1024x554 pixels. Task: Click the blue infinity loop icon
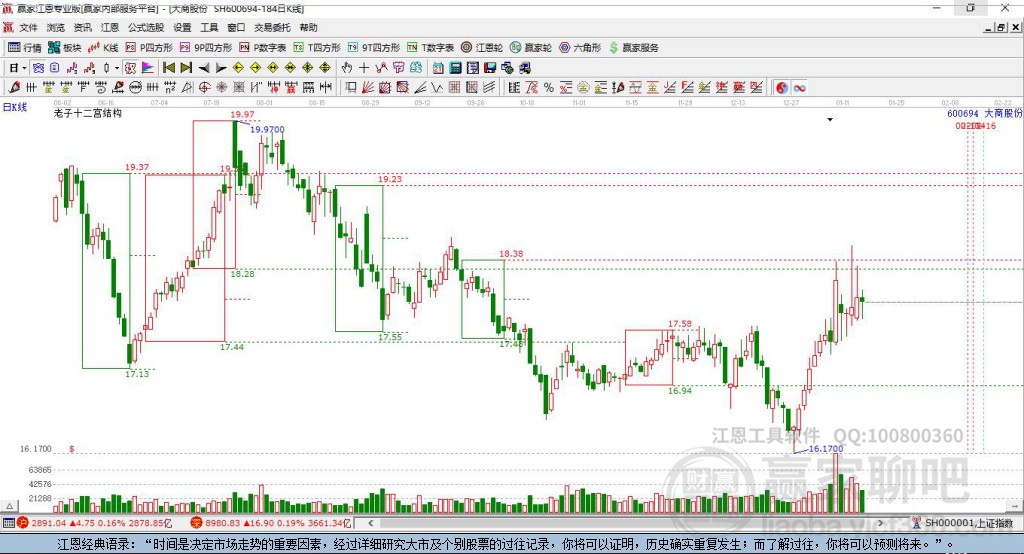799,88
